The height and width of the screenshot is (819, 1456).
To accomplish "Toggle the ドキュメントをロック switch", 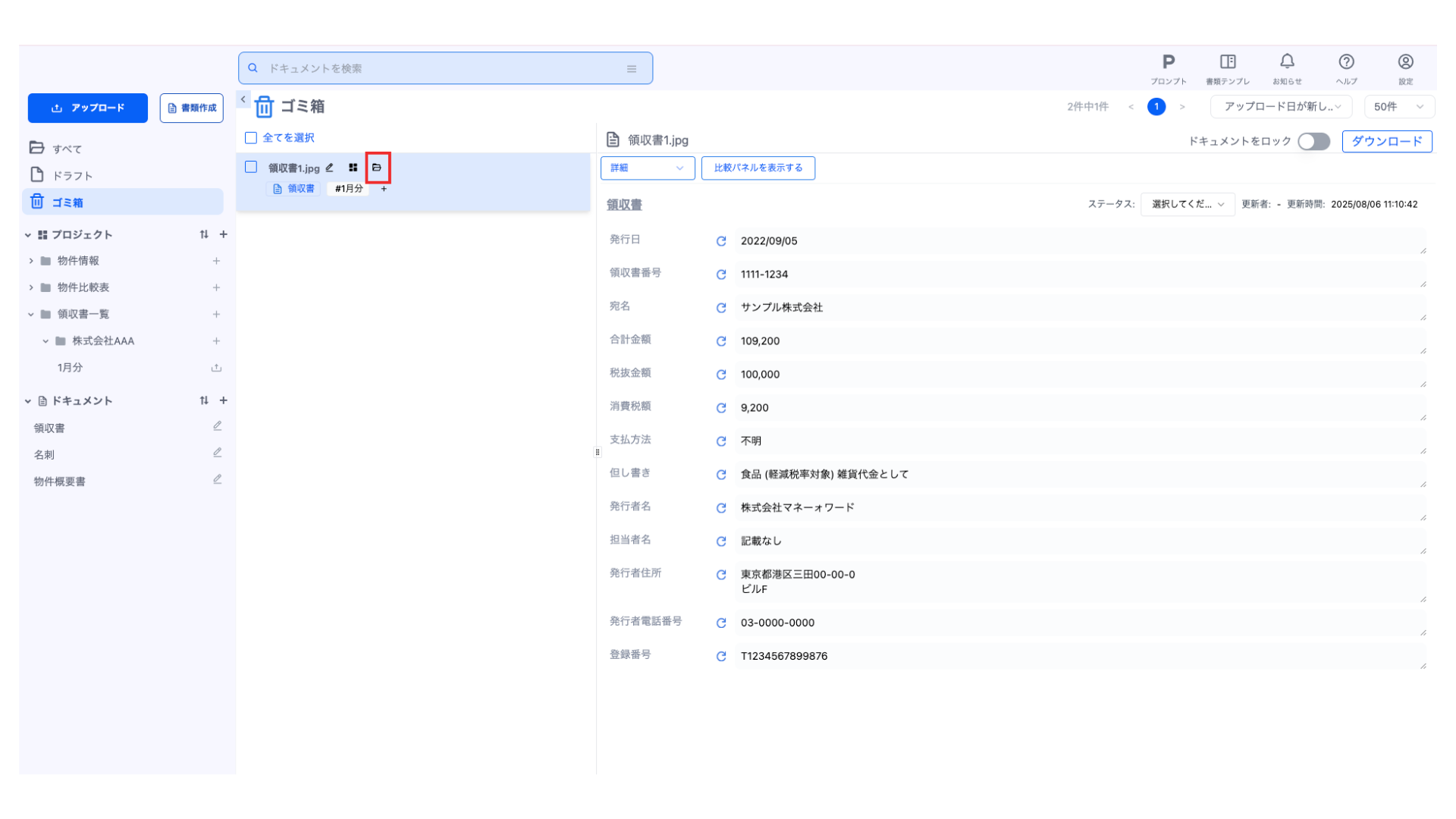I will coord(1313,142).
